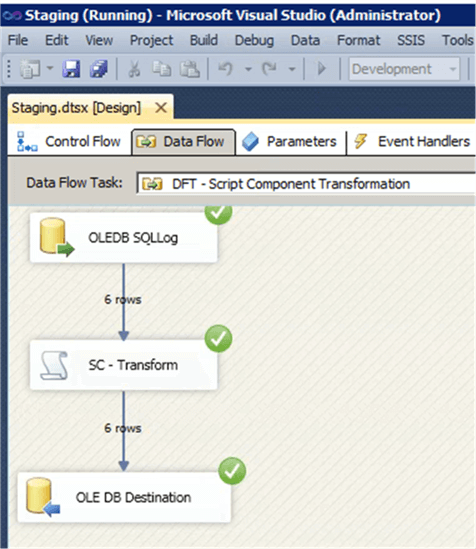Image resolution: width=476 pixels, height=549 pixels.
Task: Click the Start Debugging play icon
Action: coord(321,68)
